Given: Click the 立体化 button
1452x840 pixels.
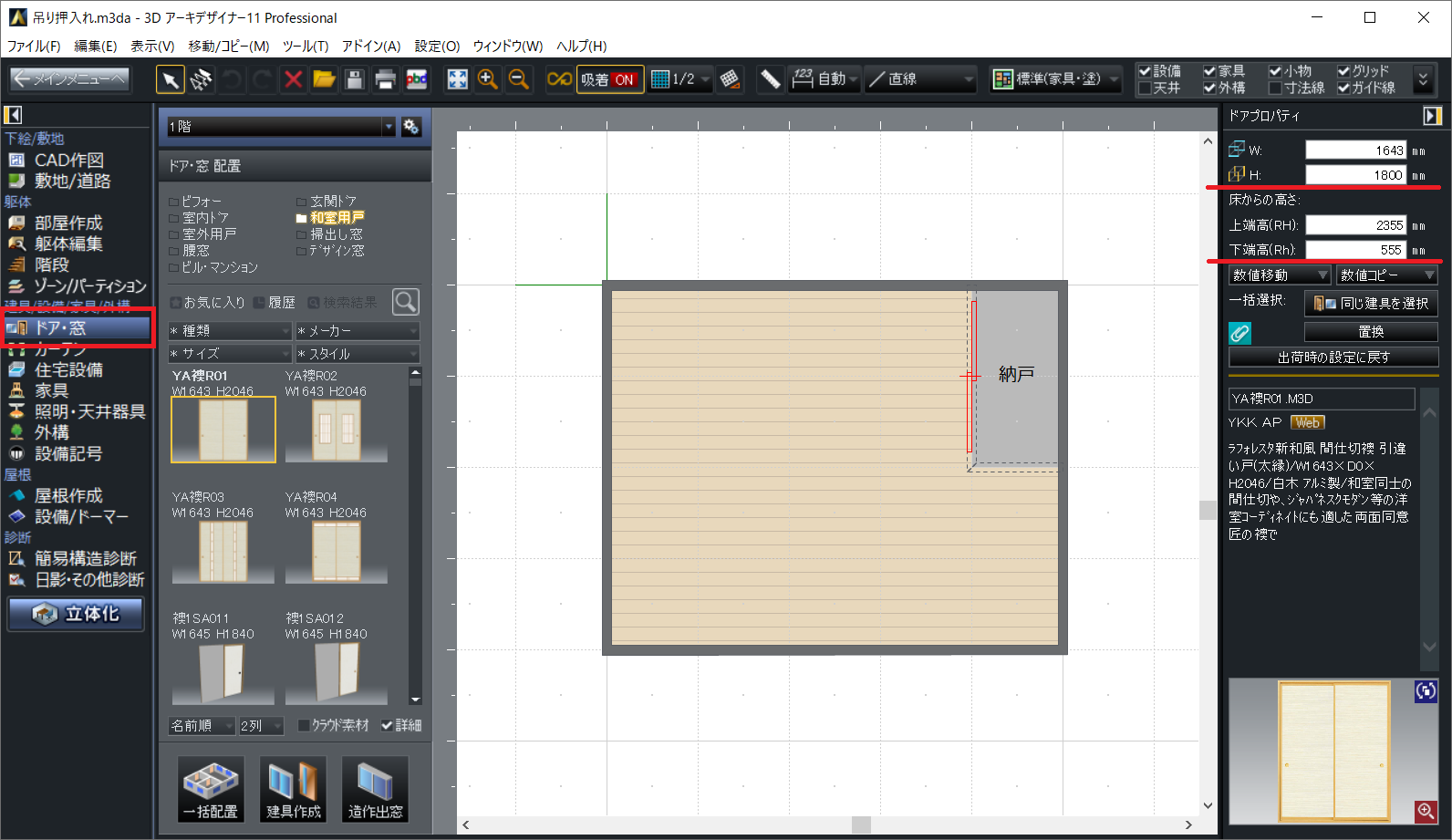Looking at the screenshot, I should pyautogui.click(x=77, y=614).
